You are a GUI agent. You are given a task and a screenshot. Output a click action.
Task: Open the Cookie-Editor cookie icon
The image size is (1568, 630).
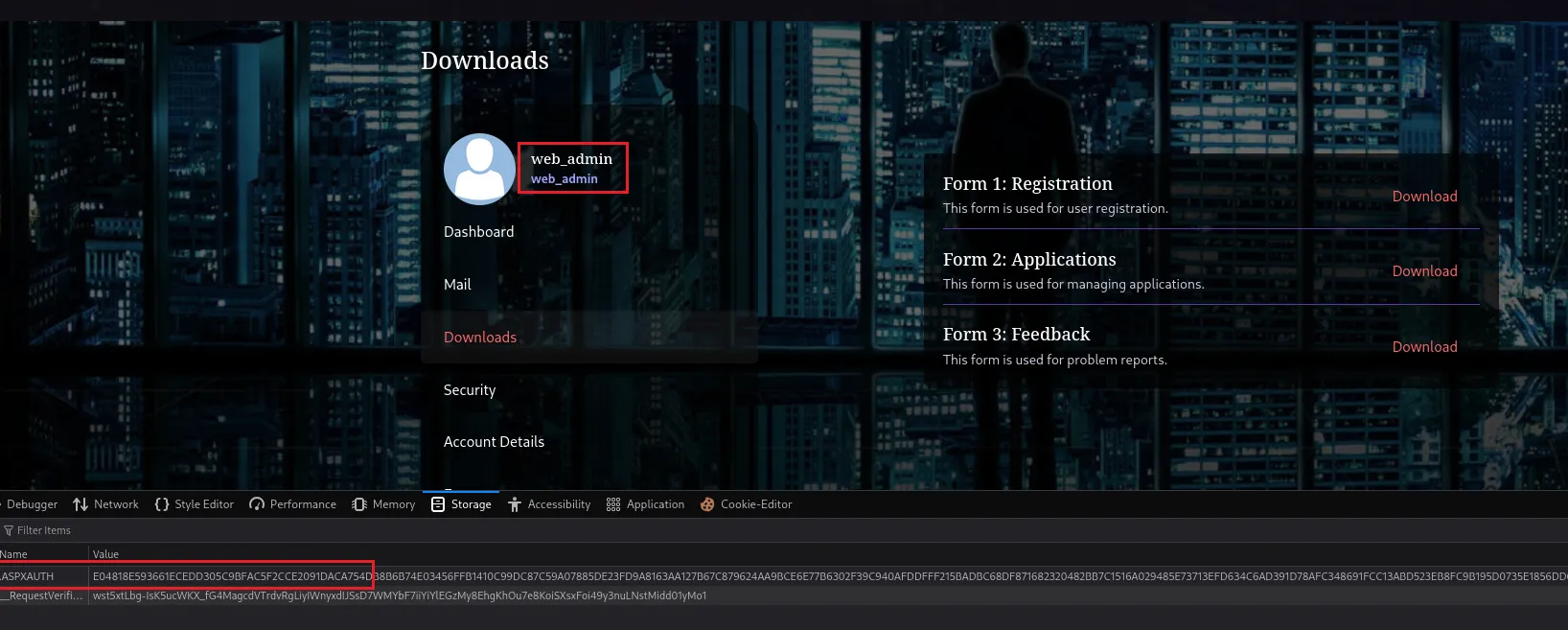coord(707,504)
